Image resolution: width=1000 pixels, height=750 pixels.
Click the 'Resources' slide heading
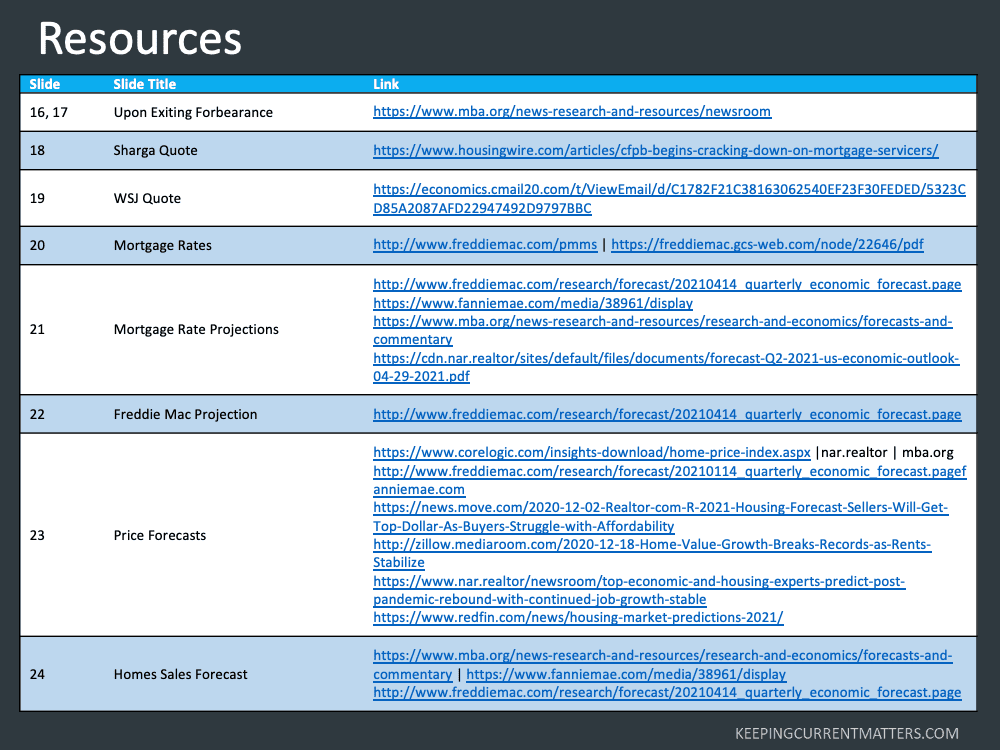pos(140,40)
